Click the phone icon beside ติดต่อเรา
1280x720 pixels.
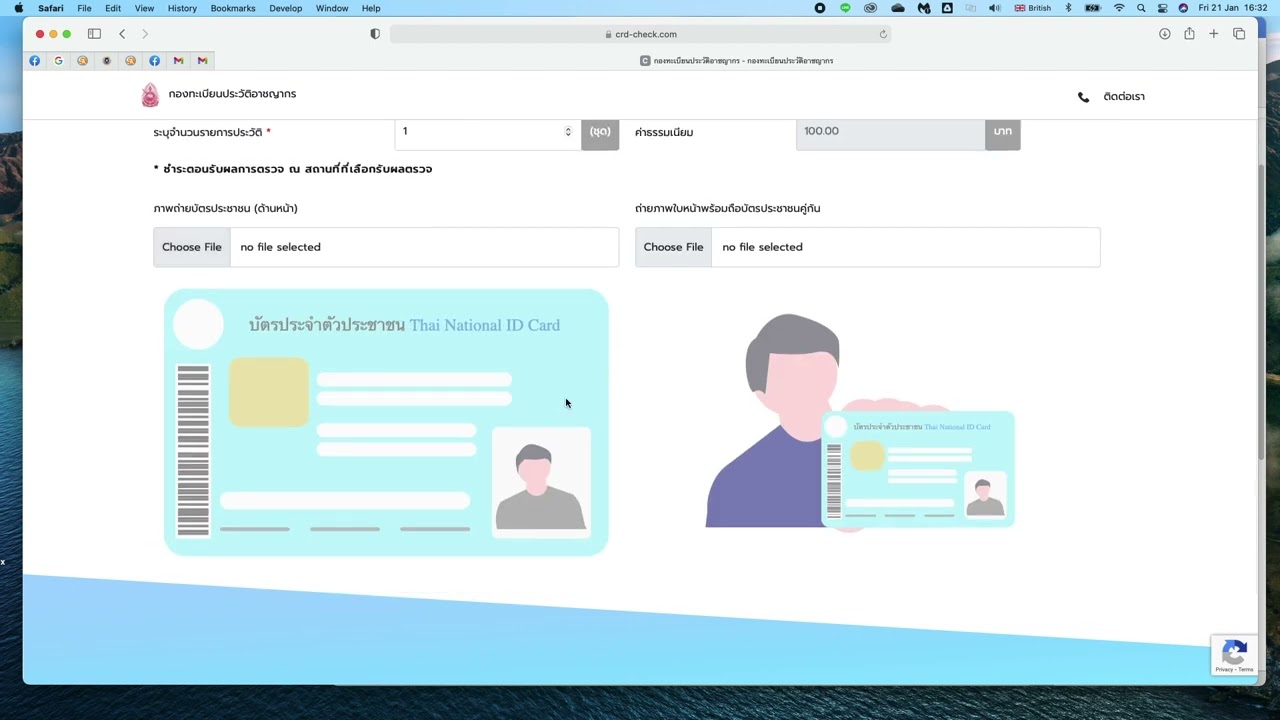coord(1083,97)
